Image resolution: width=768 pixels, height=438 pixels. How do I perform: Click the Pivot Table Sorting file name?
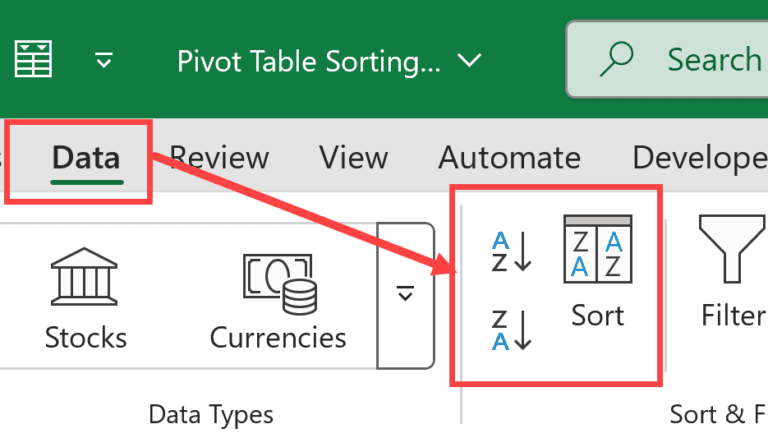coord(309,62)
